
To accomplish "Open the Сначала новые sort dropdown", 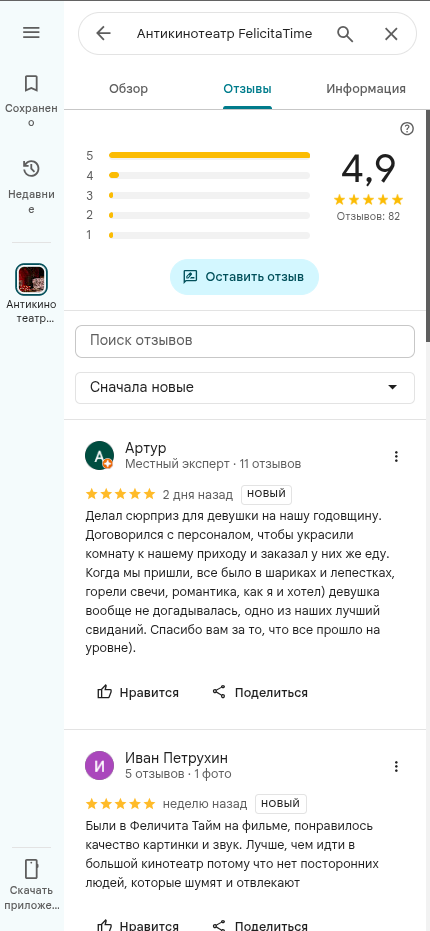I will coord(245,388).
